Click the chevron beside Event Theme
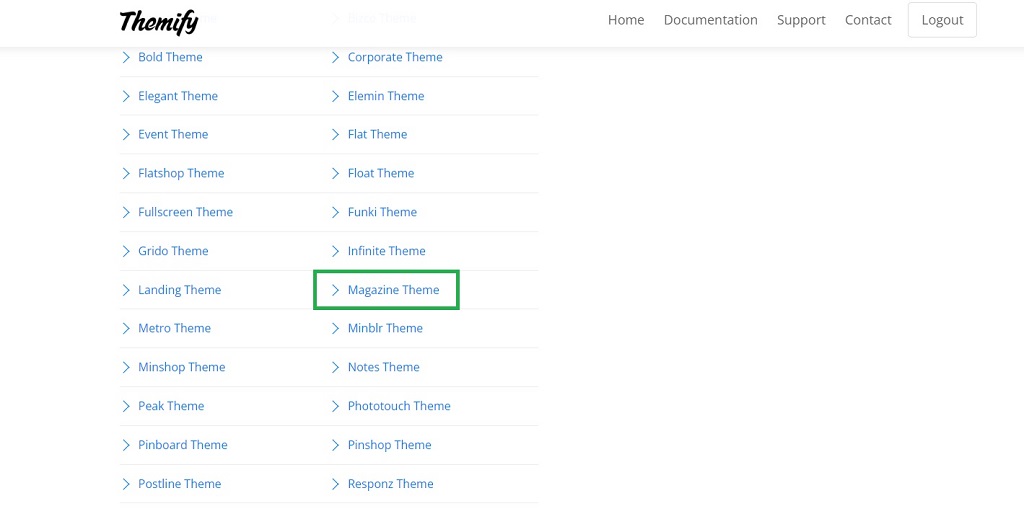Viewport: 1024px width, 514px height. point(126,135)
